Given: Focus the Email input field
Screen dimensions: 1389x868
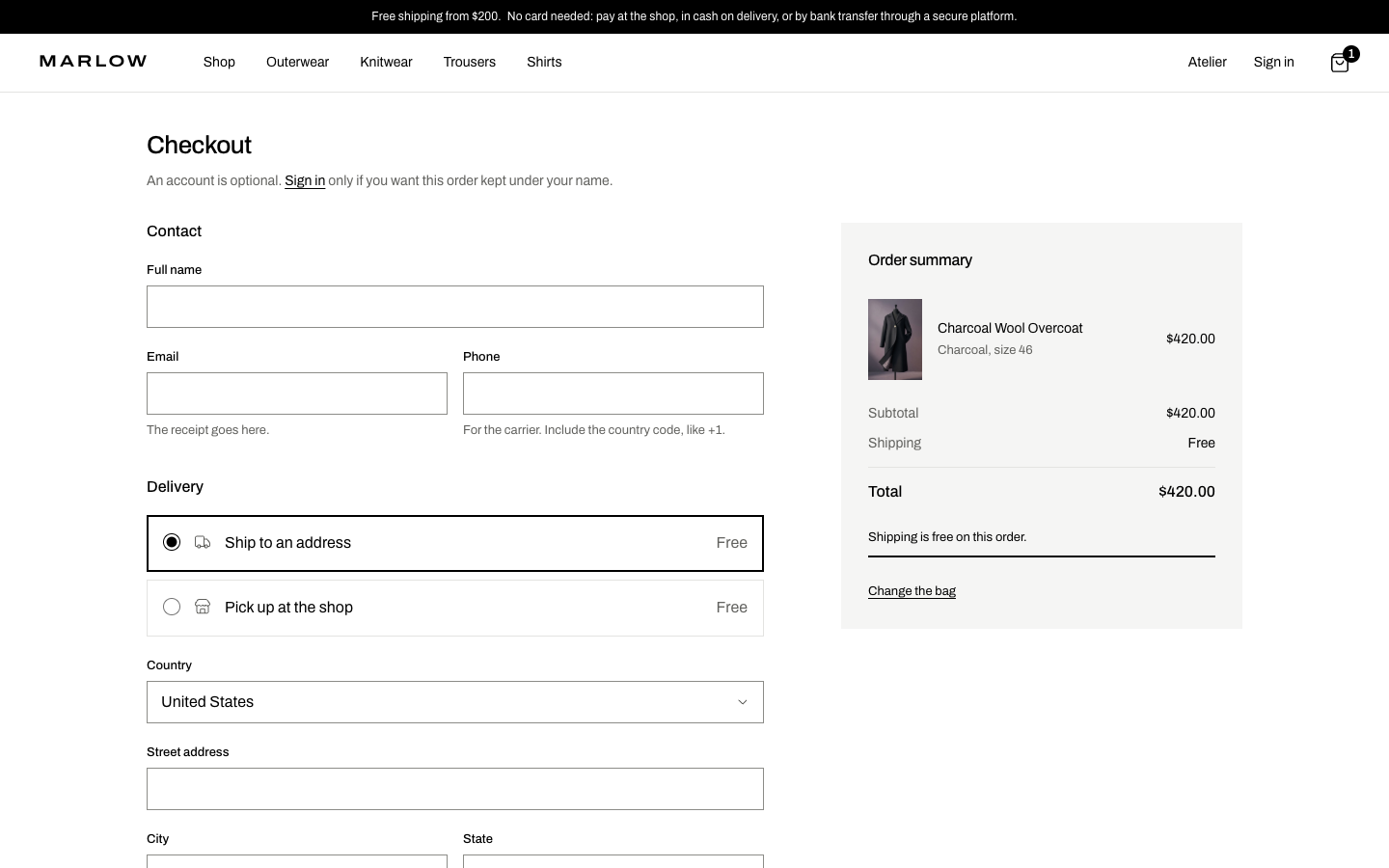Looking at the screenshot, I should [297, 393].
